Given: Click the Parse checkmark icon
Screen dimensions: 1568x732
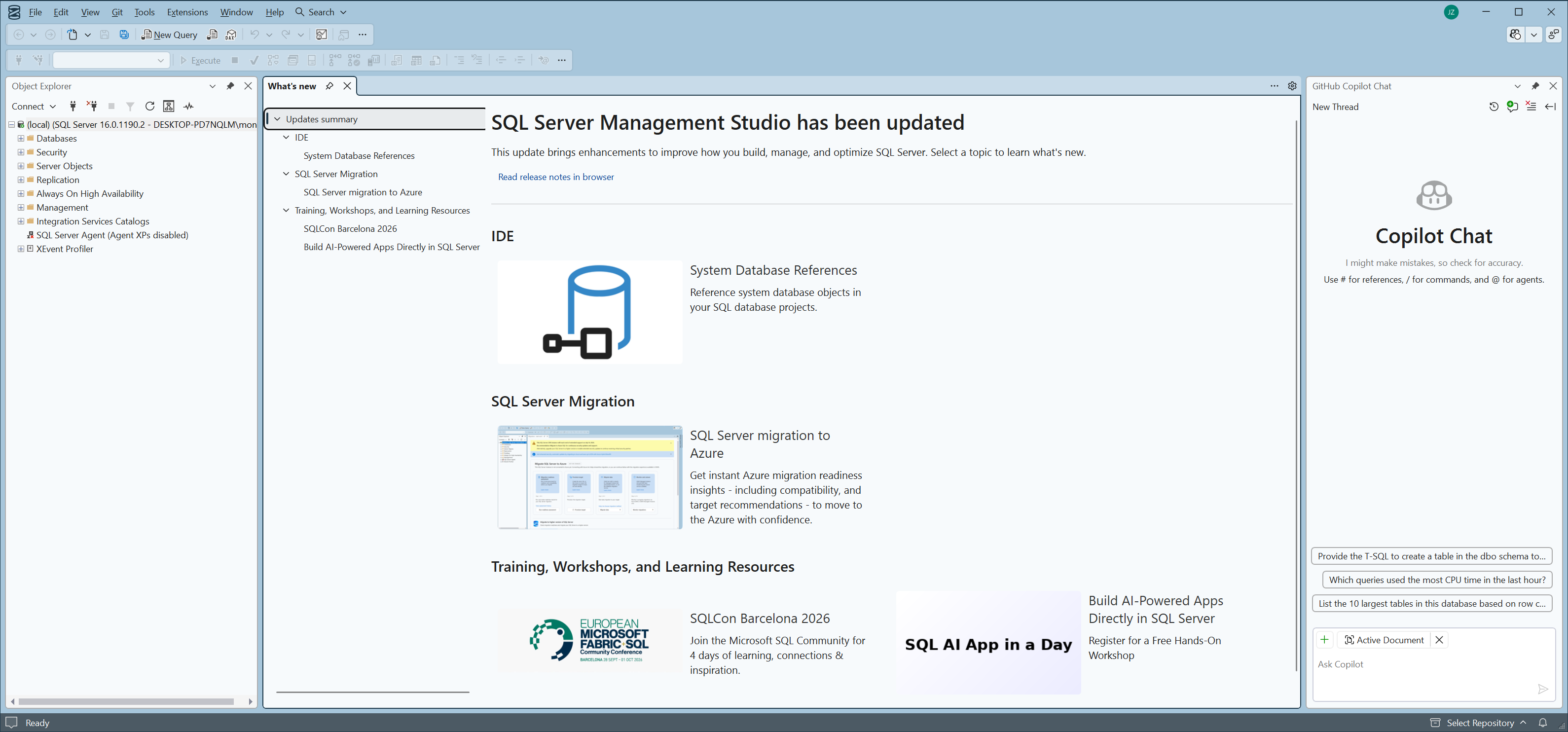Looking at the screenshot, I should click(255, 60).
